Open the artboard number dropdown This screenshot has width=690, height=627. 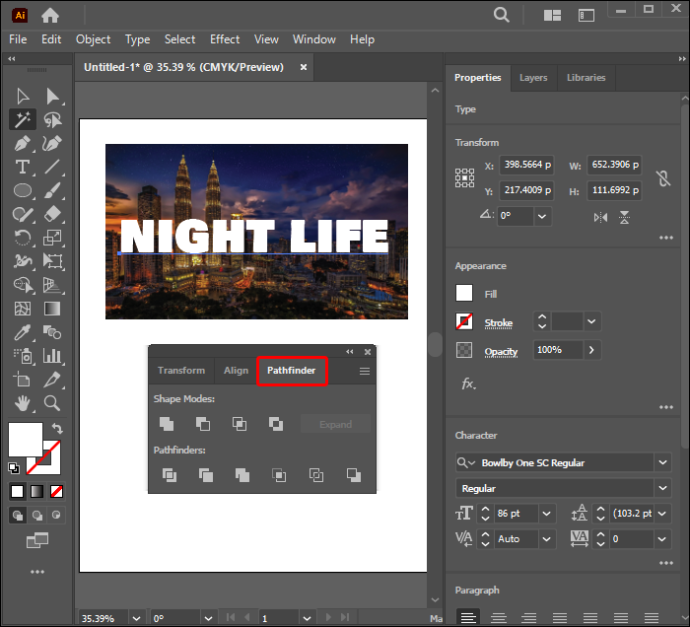pos(307,619)
